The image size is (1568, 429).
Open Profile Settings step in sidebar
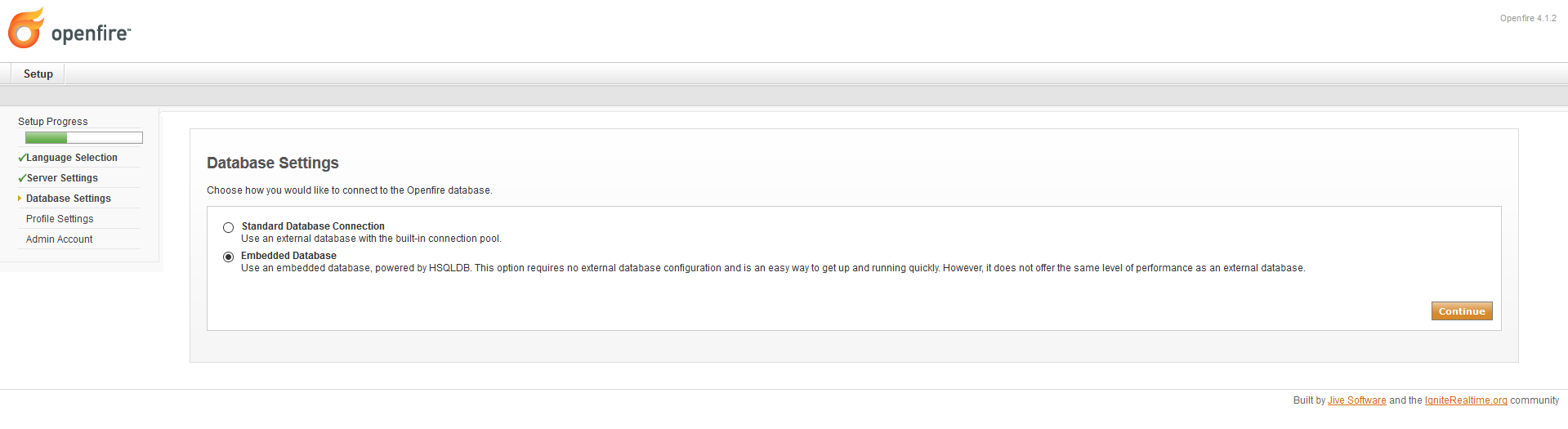tap(60, 219)
